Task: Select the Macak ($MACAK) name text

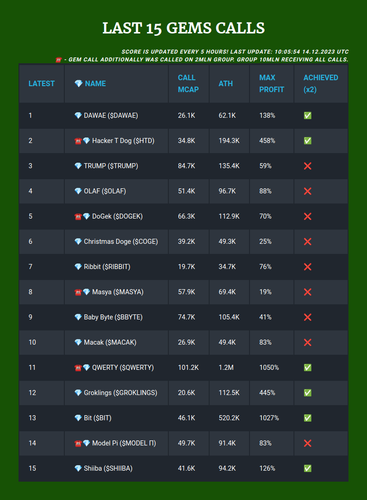Action: point(110,342)
